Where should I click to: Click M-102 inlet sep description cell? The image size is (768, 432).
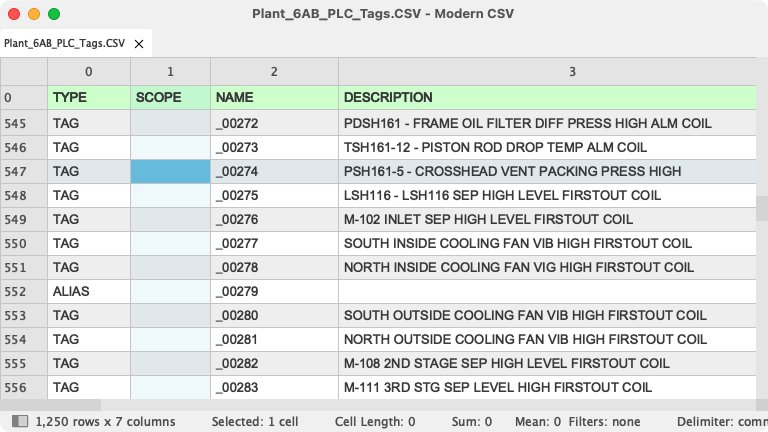pyautogui.click(x=547, y=219)
